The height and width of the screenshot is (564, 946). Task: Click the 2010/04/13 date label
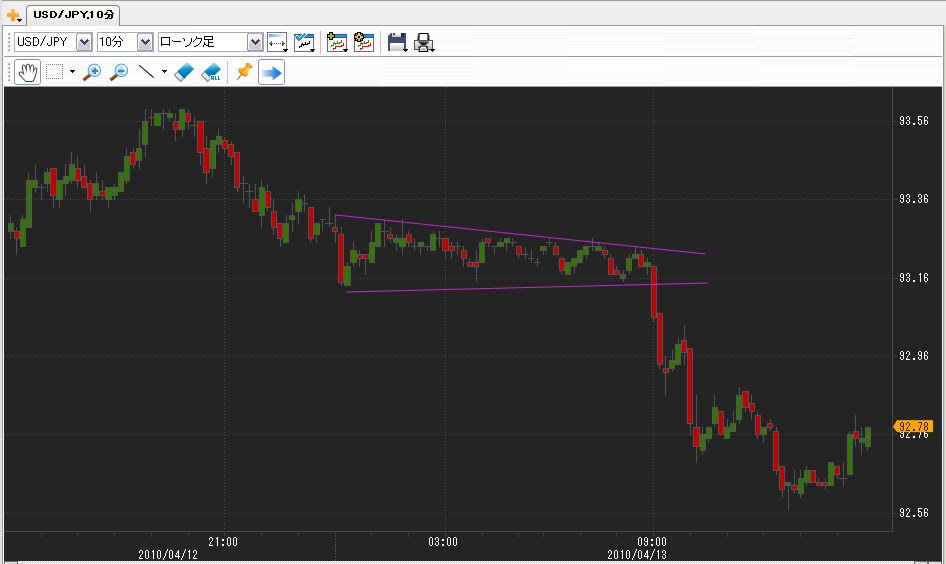click(636, 554)
